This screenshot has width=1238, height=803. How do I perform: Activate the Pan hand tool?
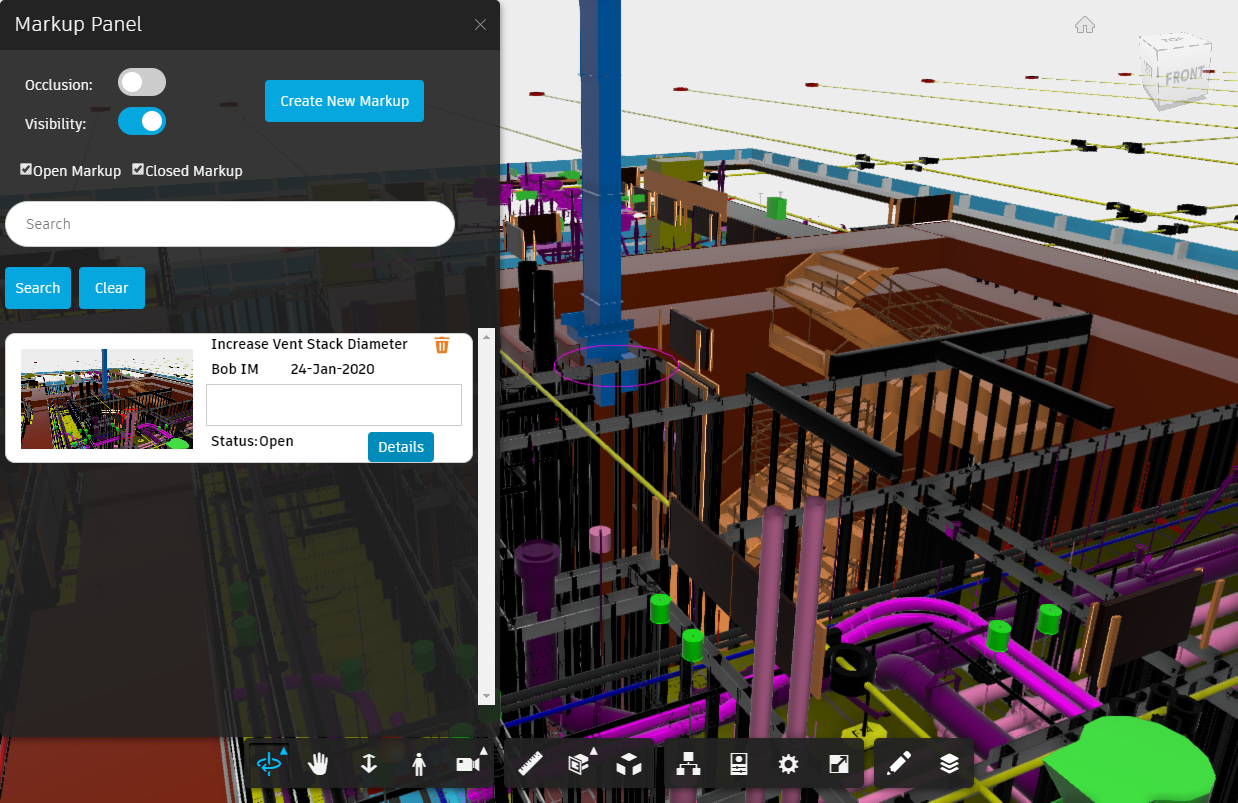click(318, 764)
